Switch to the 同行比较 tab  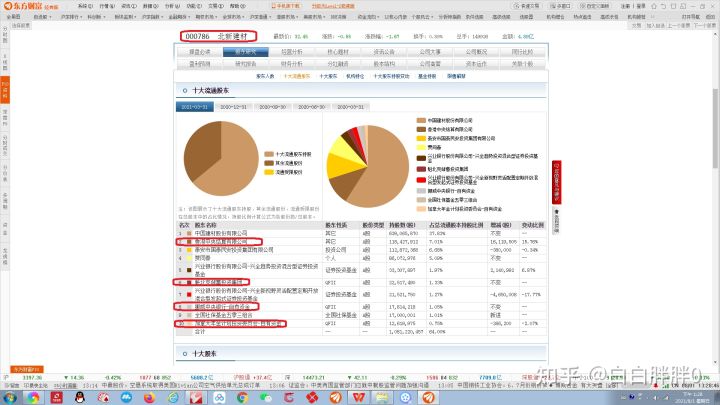522,52
